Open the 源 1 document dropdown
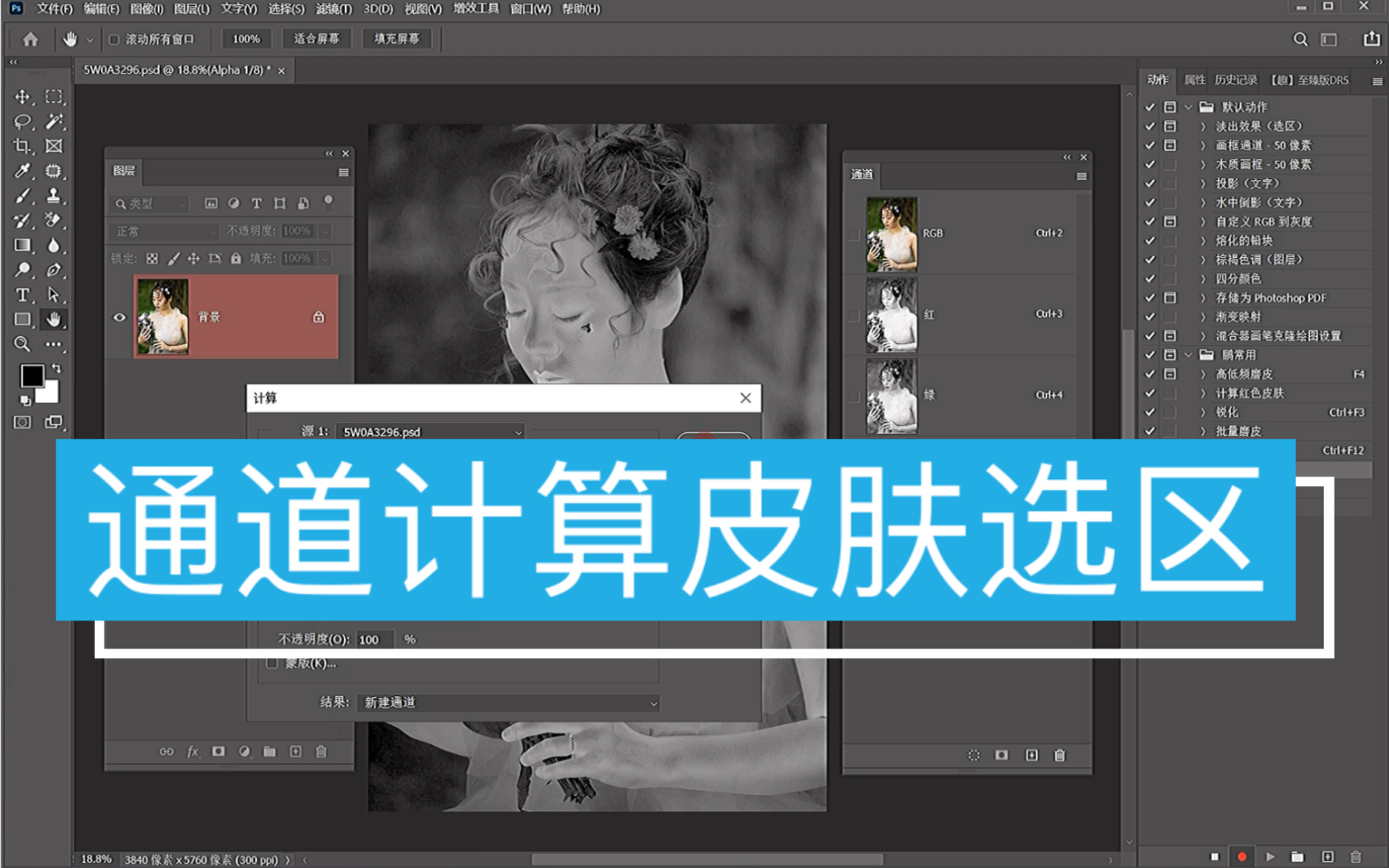This screenshot has width=1389, height=868. coord(430,432)
